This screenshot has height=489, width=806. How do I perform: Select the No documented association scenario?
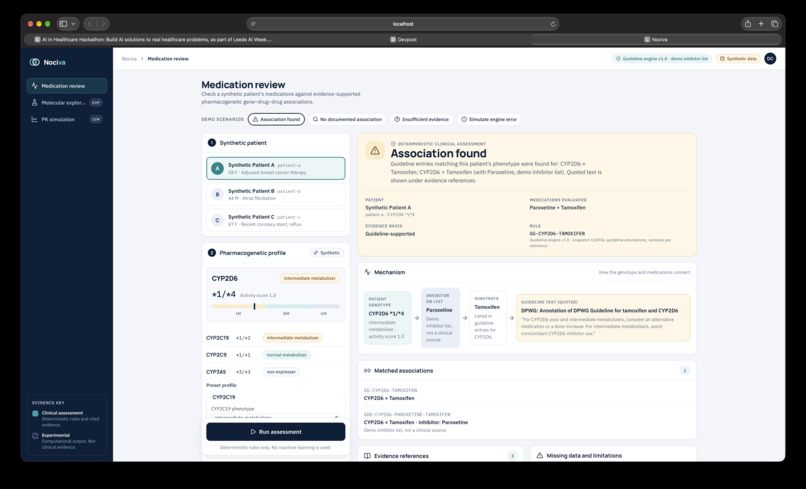click(x=347, y=119)
